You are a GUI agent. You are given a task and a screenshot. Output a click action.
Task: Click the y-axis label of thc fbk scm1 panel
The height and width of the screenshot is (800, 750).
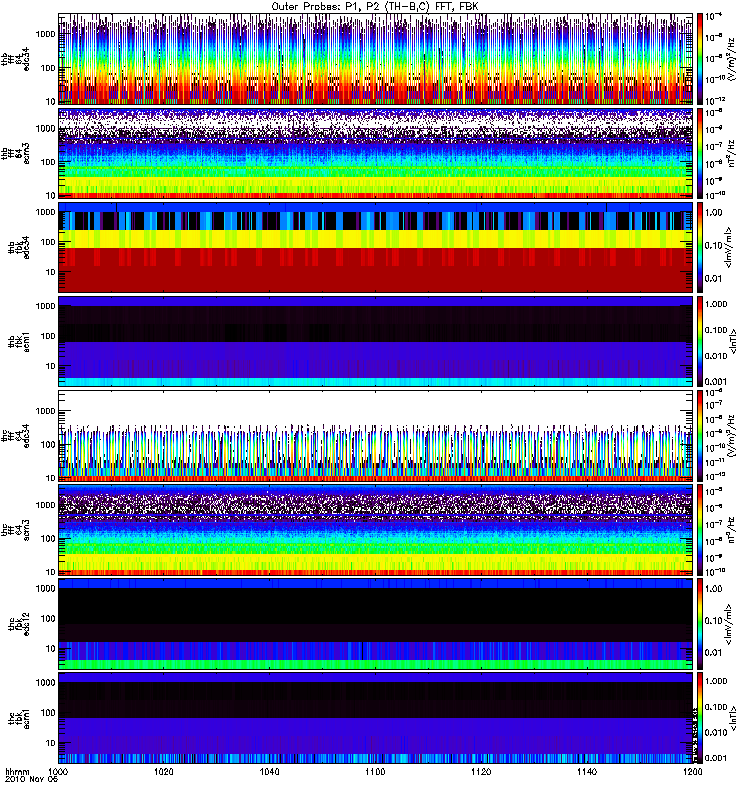pyautogui.click(x=19, y=719)
